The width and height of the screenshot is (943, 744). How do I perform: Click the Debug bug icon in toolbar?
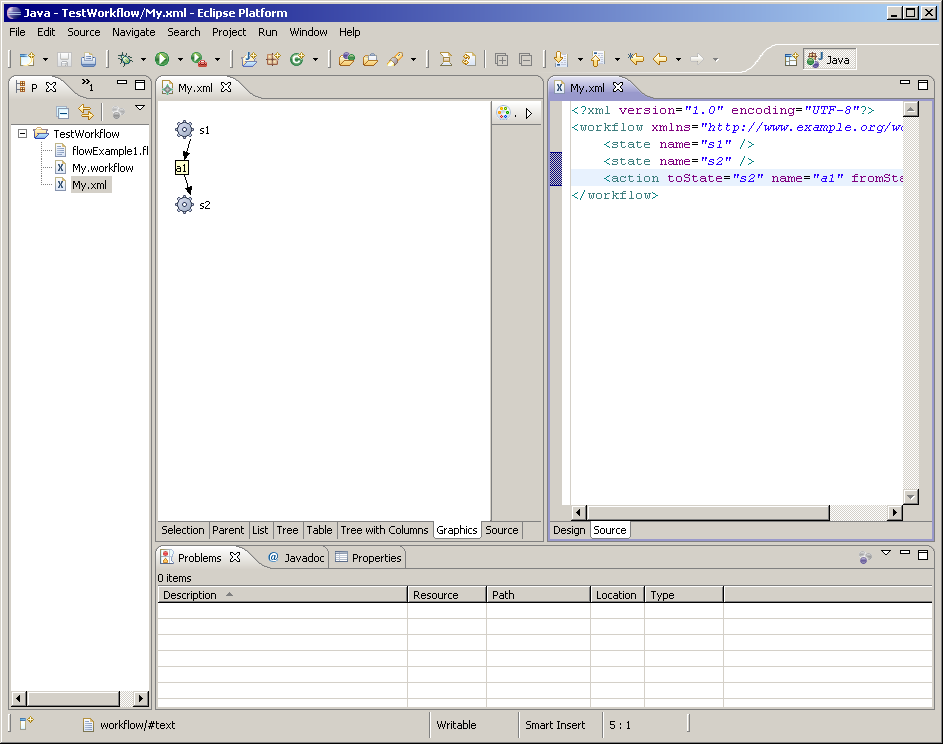tap(125, 60)
